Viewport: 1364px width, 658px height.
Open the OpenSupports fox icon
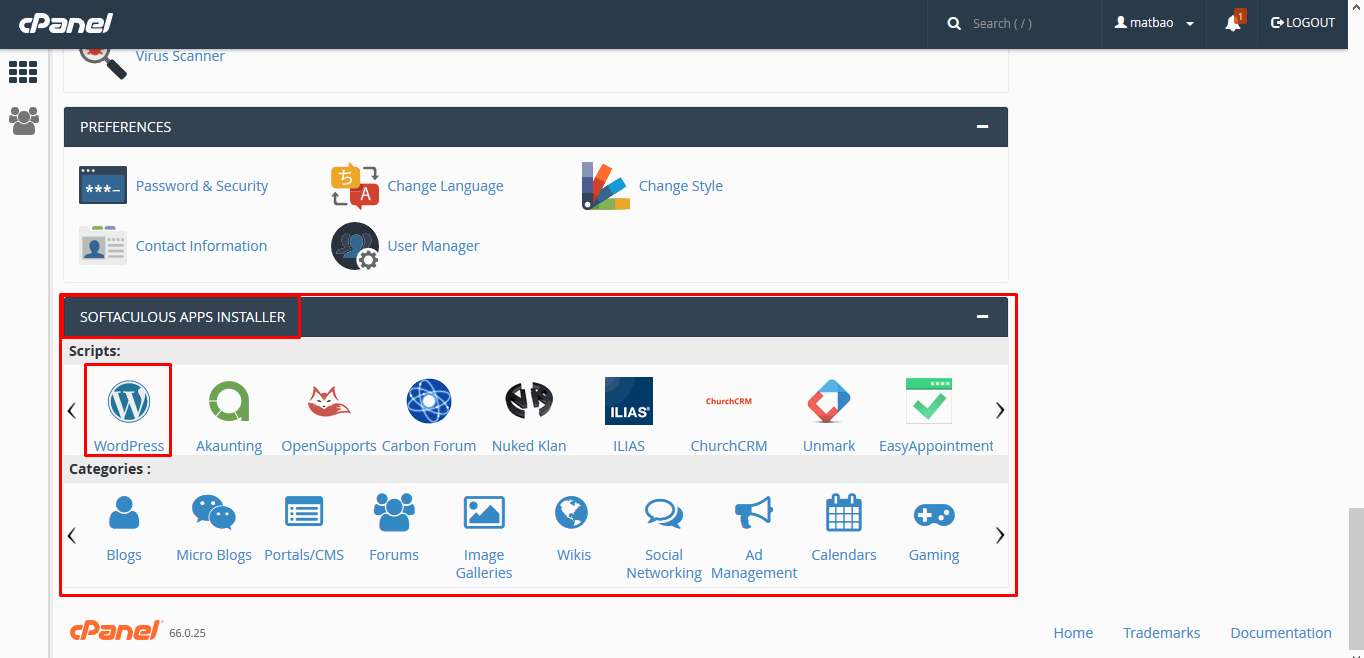point(329,402)
